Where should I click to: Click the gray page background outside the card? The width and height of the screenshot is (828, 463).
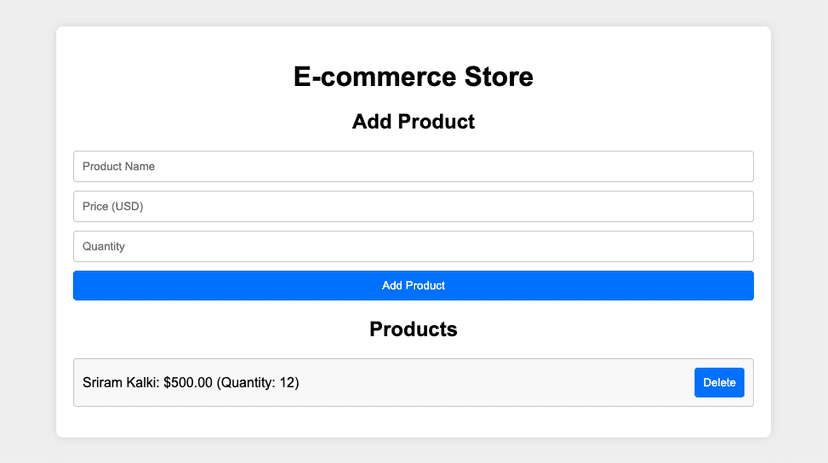click(x=27, y=230)
